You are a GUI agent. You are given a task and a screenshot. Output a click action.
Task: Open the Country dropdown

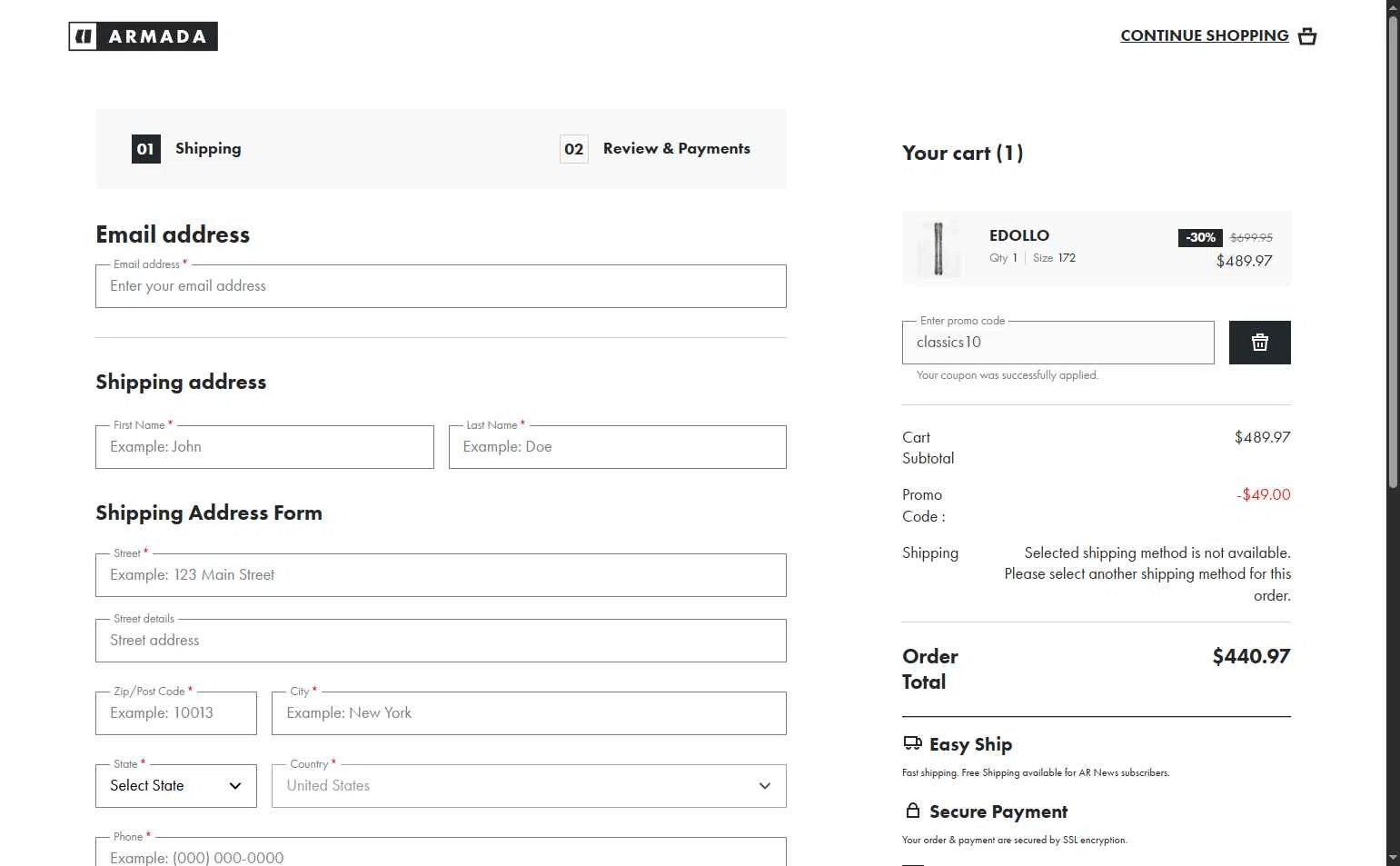pyautogui.click(x=529, y=786)
